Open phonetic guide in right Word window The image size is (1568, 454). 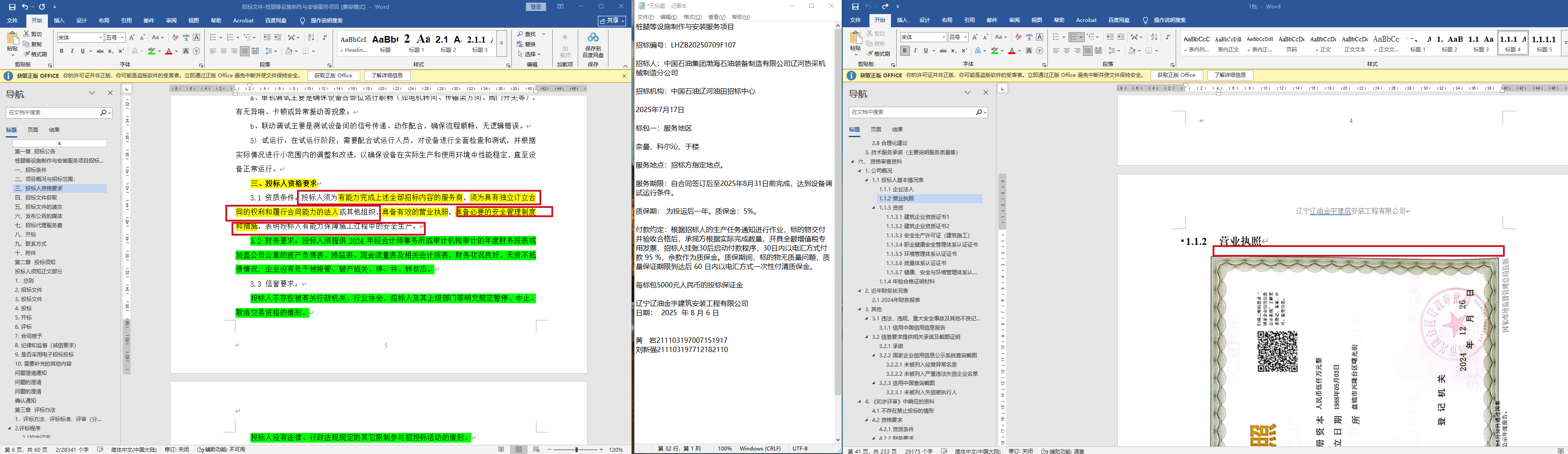[x=1028, y=37]
